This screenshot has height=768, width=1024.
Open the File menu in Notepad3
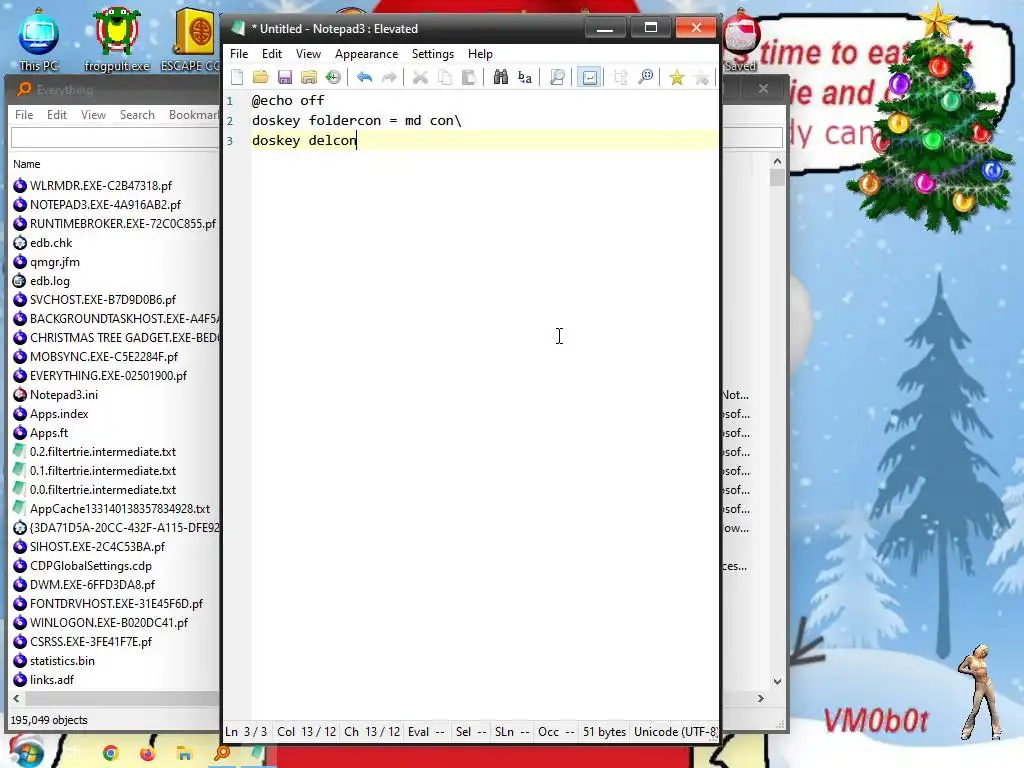[239, 54]
